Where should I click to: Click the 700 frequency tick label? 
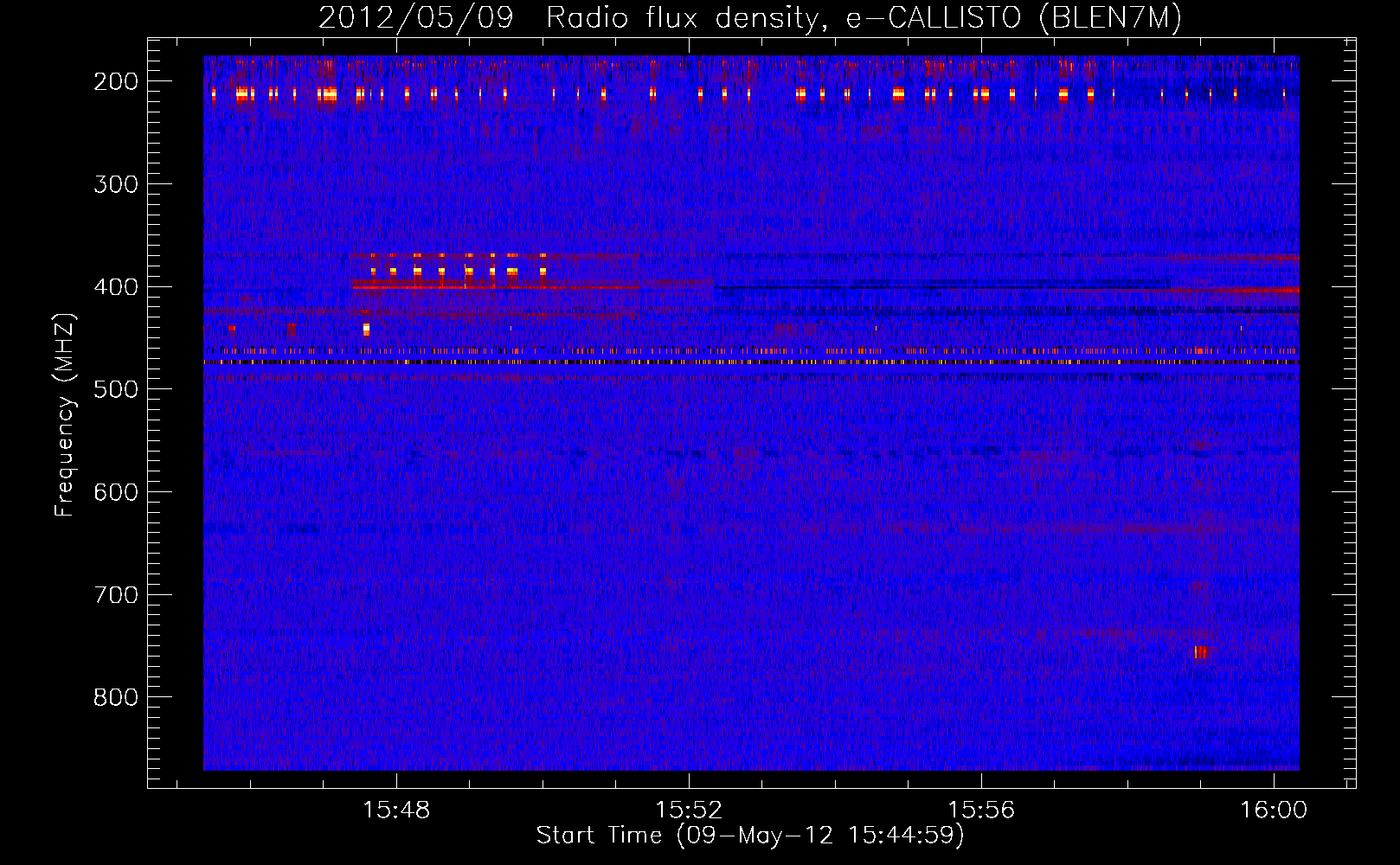coord(116,595)
